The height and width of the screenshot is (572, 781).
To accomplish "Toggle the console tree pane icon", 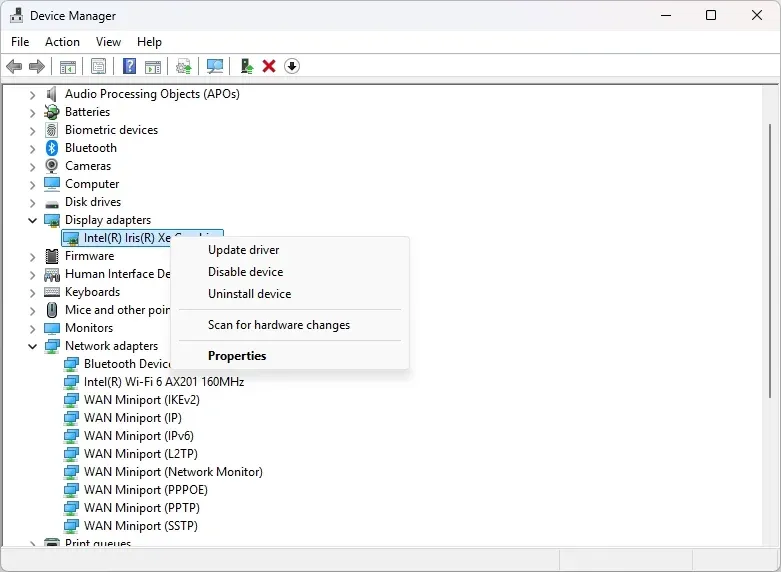I will [68, 66].
